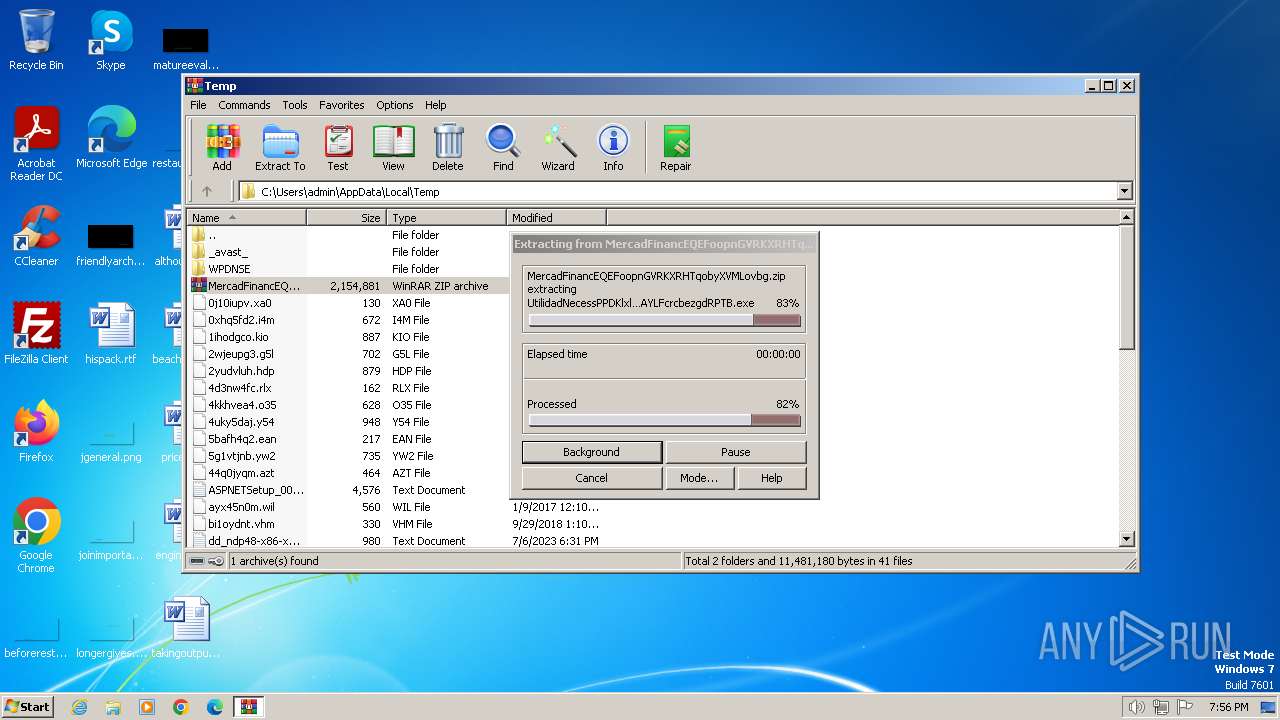Click the taskbar clock 7:56 PM
Screen dimensions: 1280x720
(x=1228, y=707)
